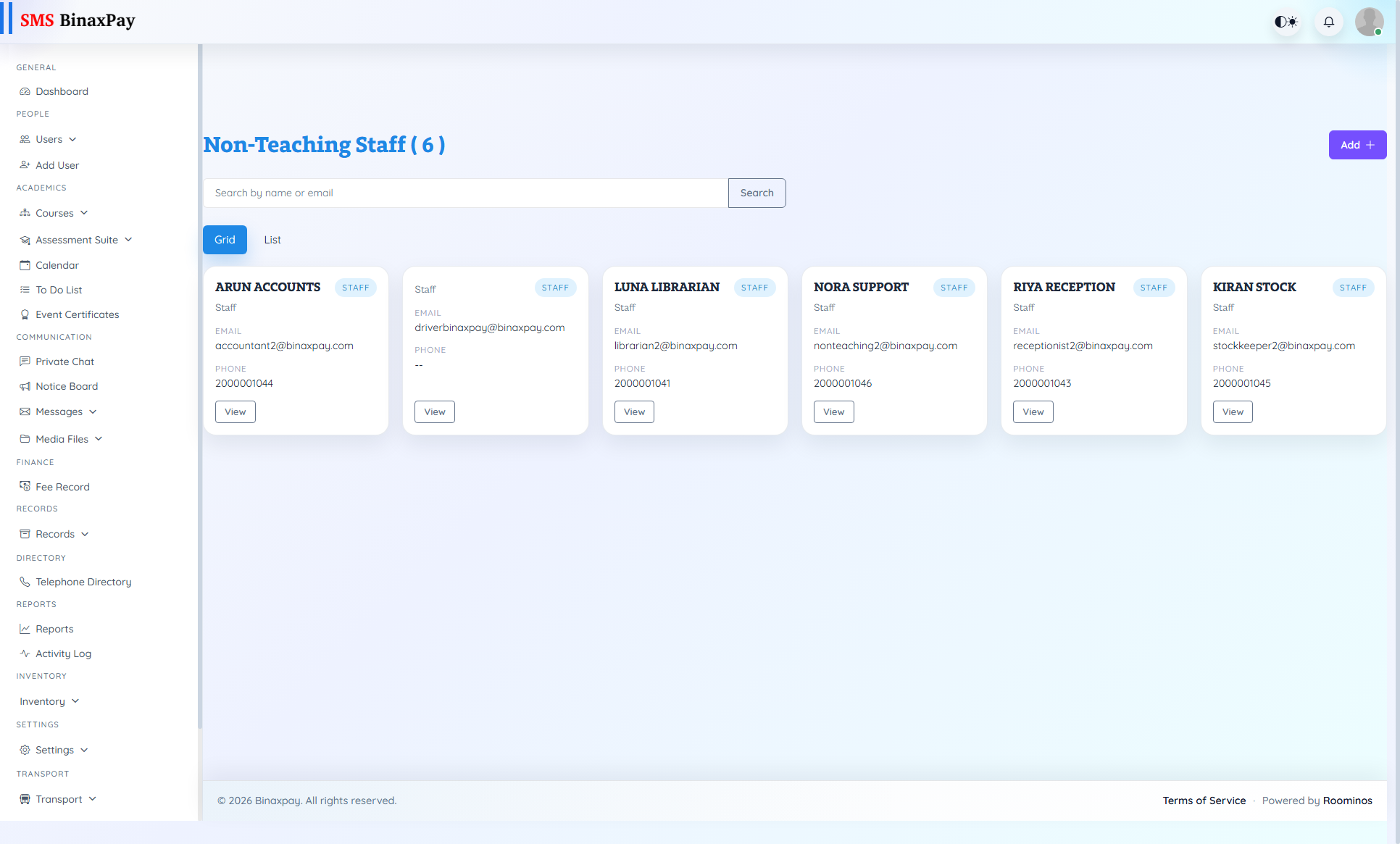Open the To Do List
The image size is (1400, 844).
tap(58, 289)
